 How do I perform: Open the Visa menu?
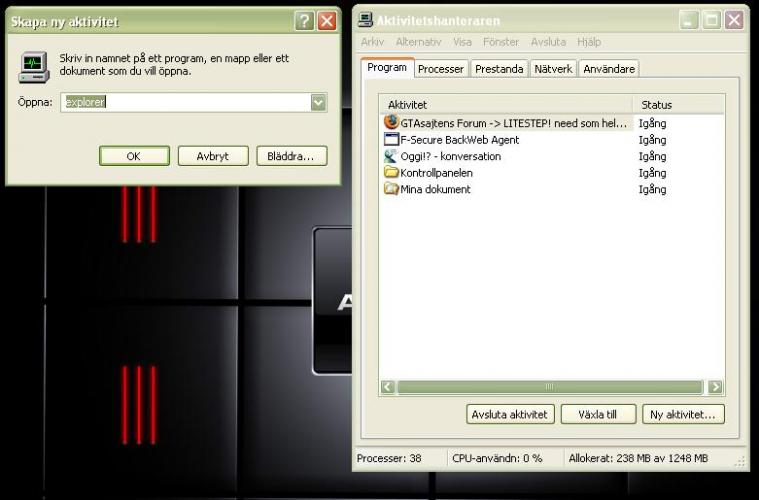pyautogui.click(x=462, y=42)
